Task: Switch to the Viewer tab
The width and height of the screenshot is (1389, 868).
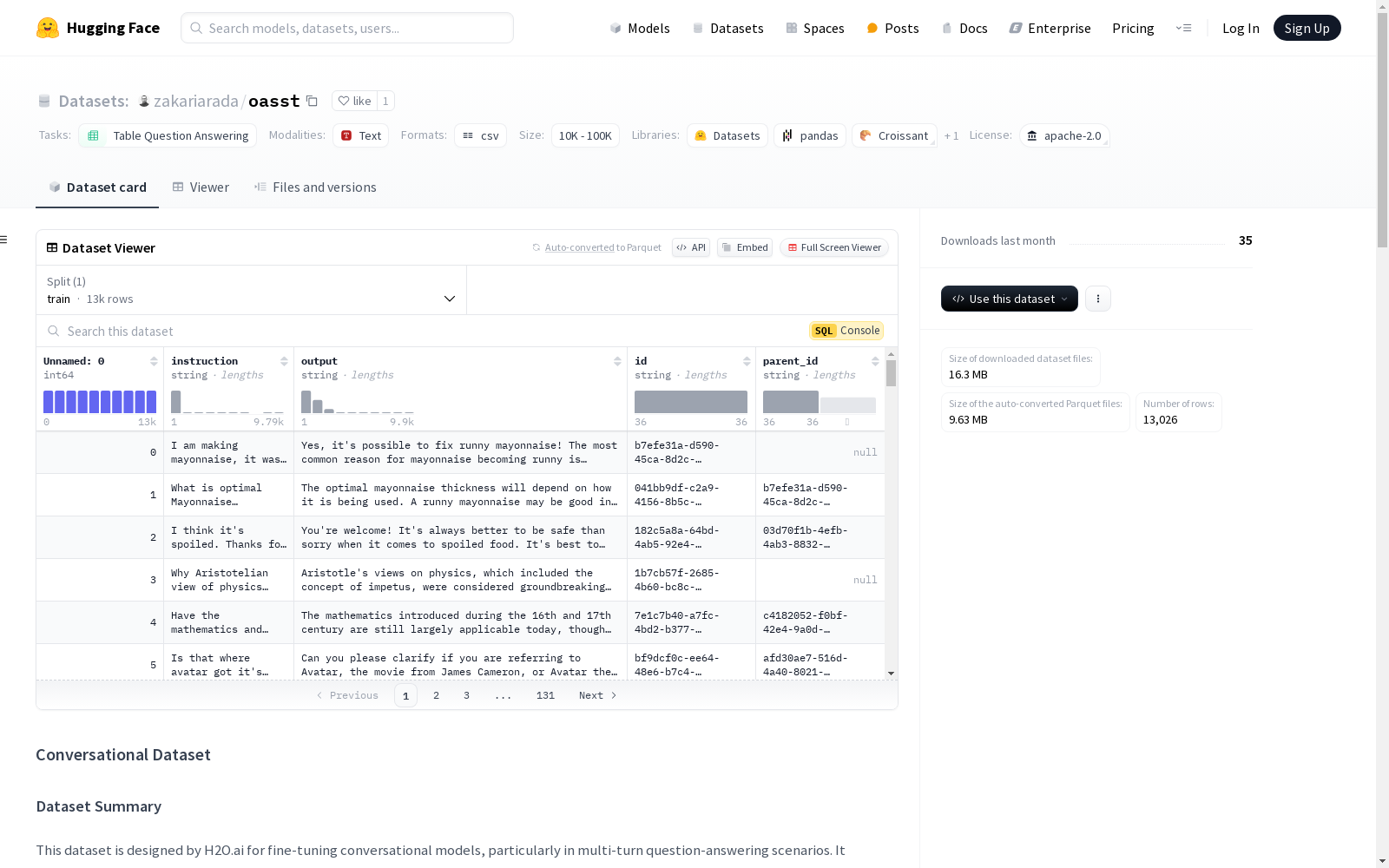Action: pyautogui.click(x=201, y=187)
